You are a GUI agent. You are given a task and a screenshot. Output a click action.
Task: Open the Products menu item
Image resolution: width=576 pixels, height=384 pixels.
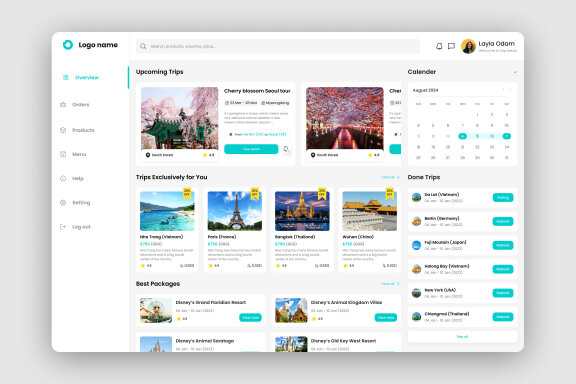tap(83, 130)
